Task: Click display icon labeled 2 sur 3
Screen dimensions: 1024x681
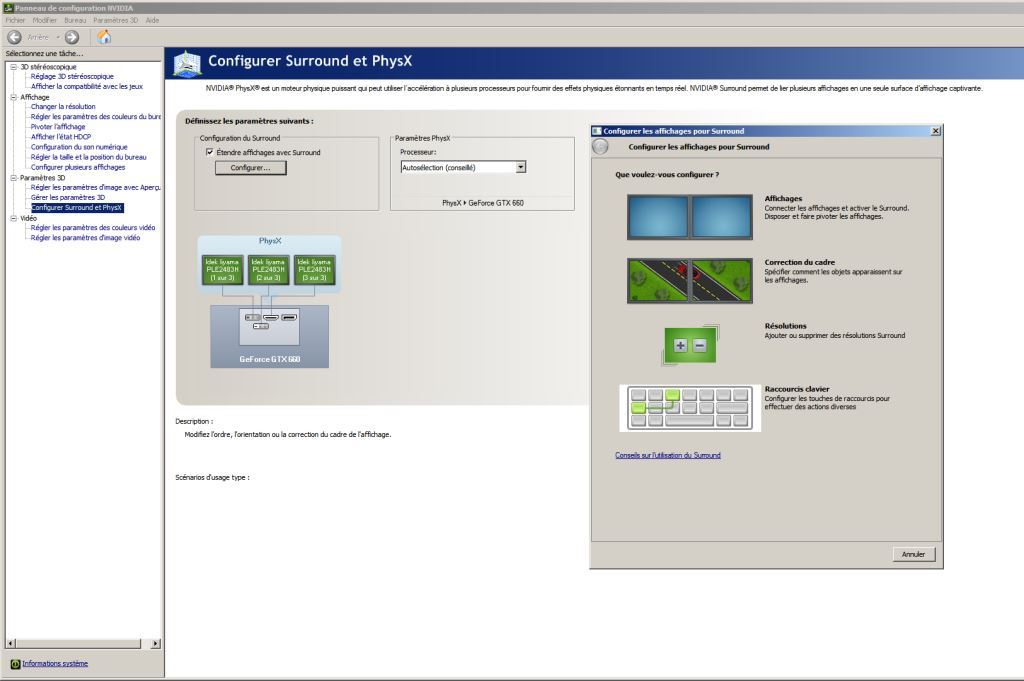Action: tap(268, 270)
